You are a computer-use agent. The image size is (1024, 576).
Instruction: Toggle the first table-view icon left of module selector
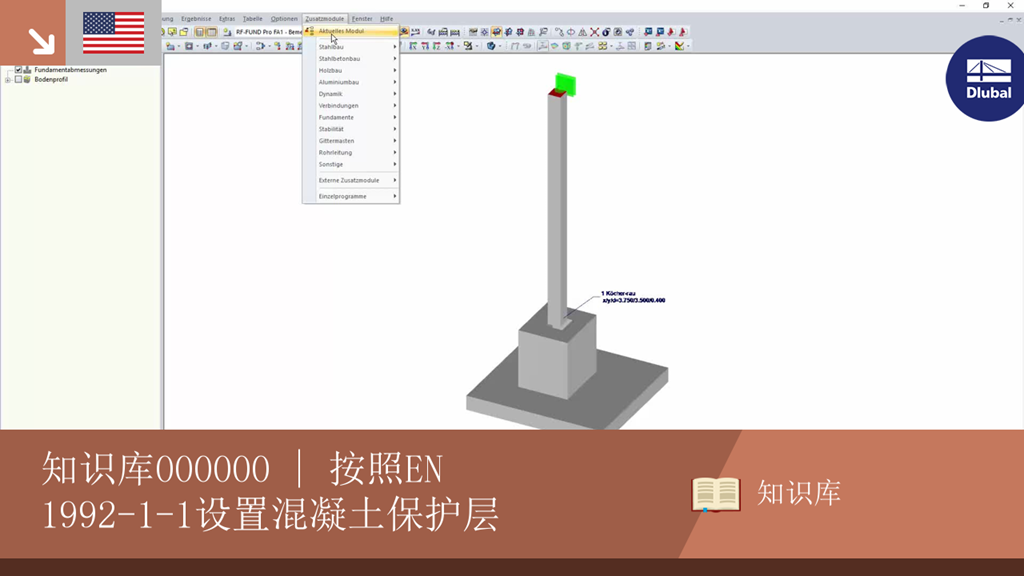pos(199,32)
